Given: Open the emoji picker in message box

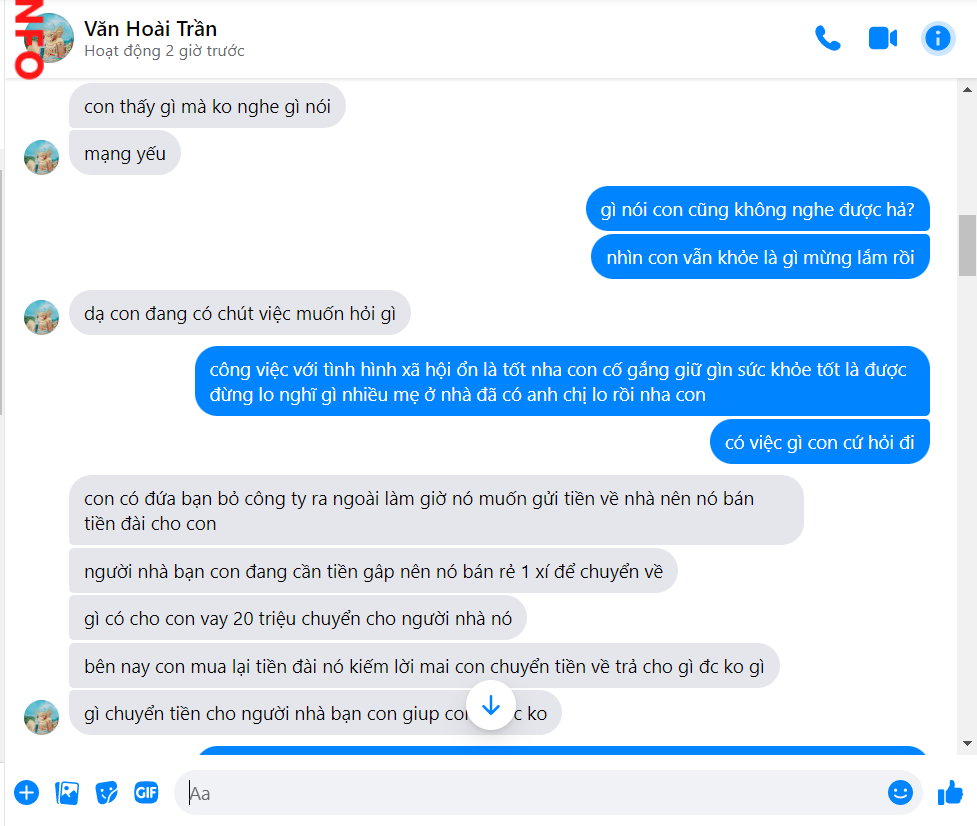Looking at the screenshot, I should click(x=900, y=792).
